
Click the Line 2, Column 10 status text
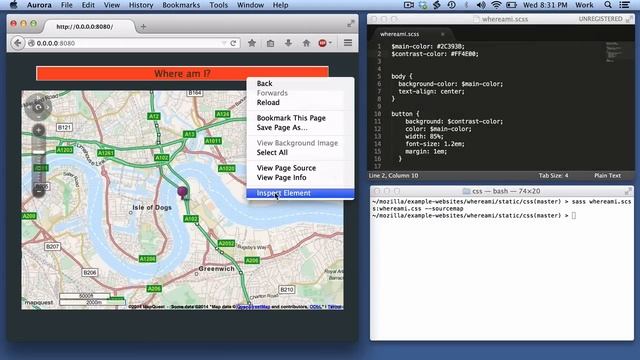[x=393, y=176]
